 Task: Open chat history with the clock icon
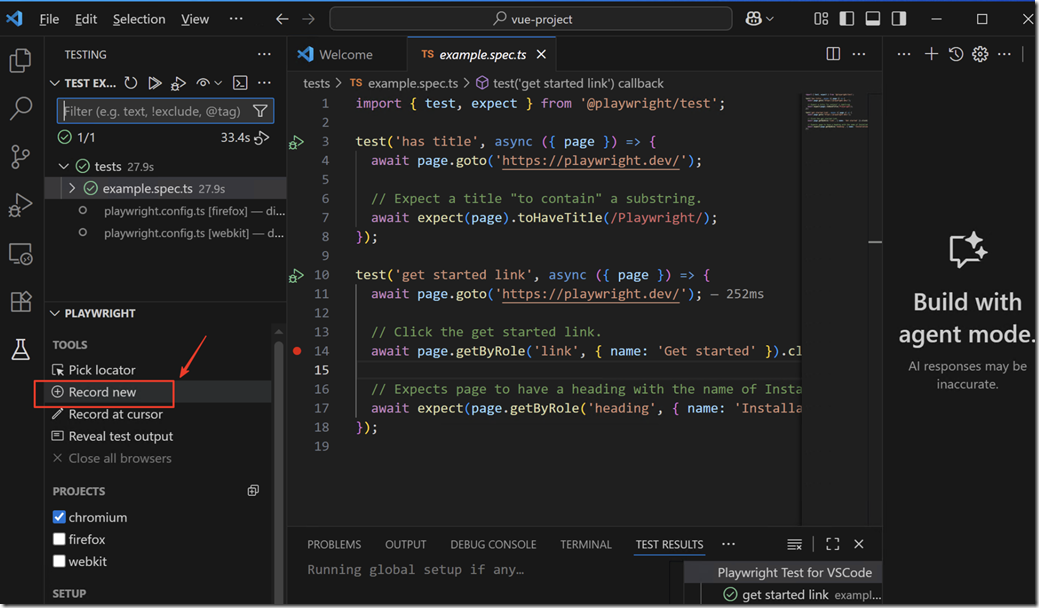(956, 54)
